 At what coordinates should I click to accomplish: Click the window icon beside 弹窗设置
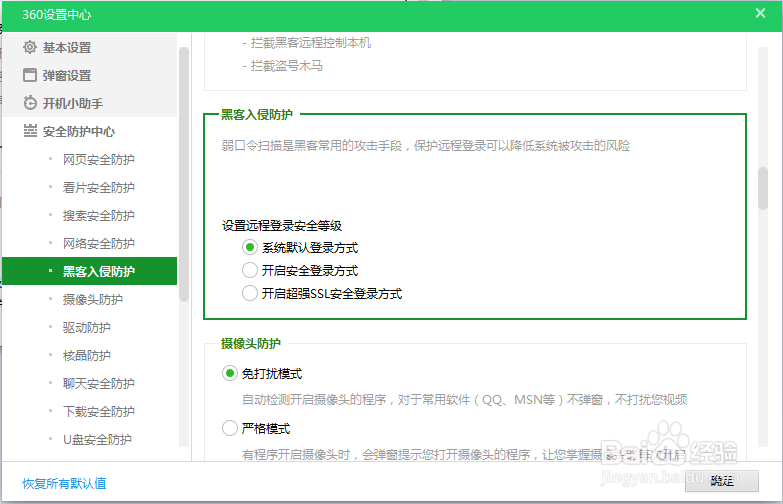(x=30, y=75)
